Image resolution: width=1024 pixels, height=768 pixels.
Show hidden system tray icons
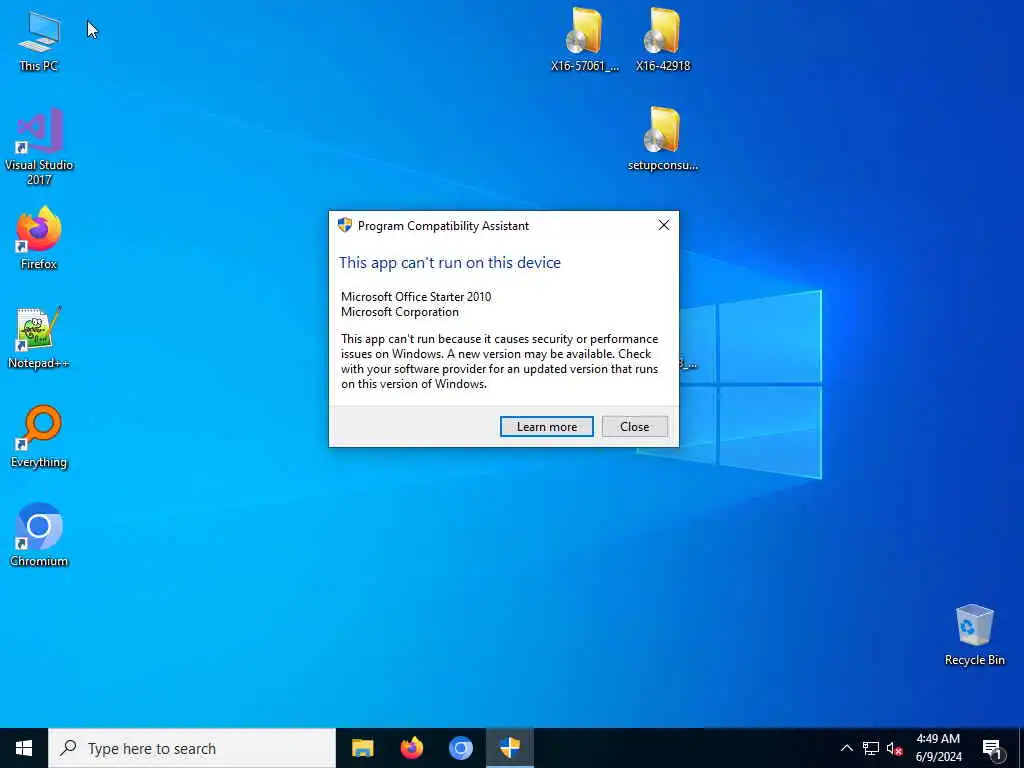(846, 748)
